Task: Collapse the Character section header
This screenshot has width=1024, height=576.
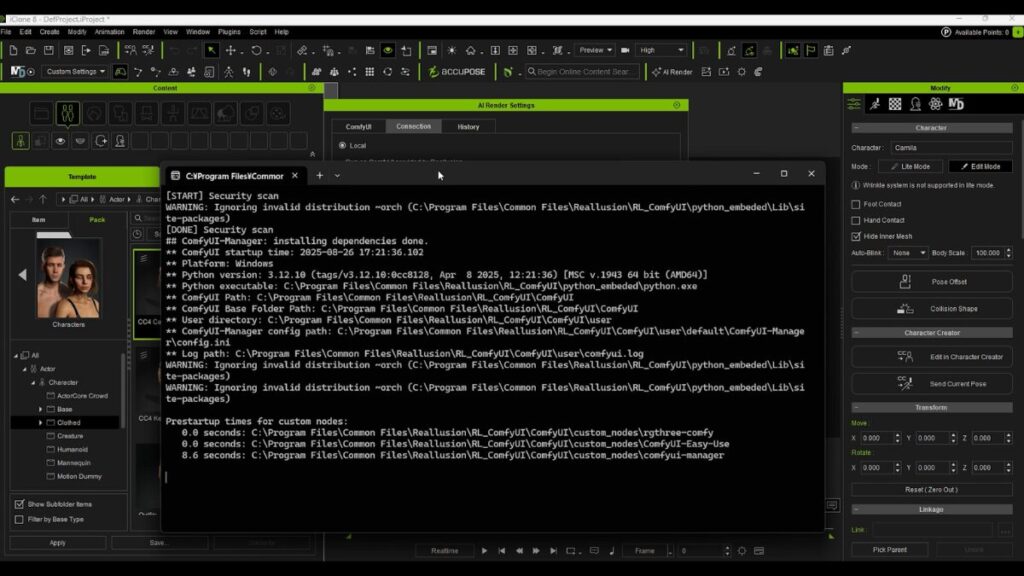Action: point(931,128)
